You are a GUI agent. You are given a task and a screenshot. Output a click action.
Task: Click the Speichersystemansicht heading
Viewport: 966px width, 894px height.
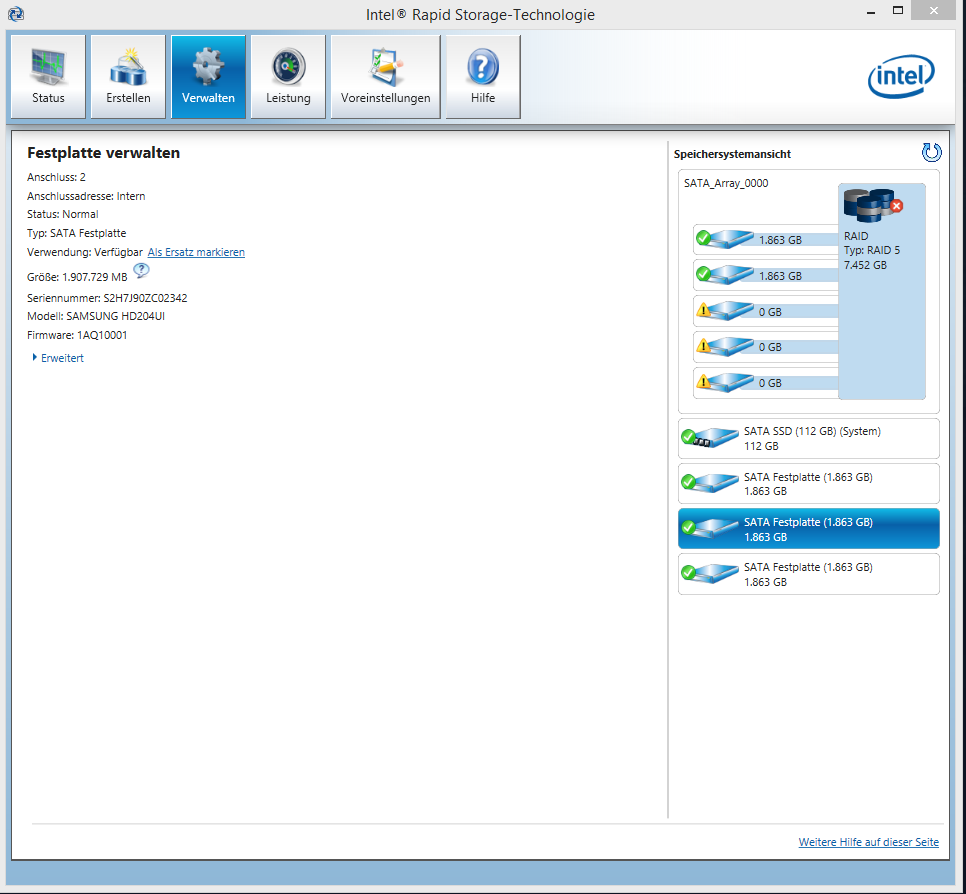[x=732, y=154]
